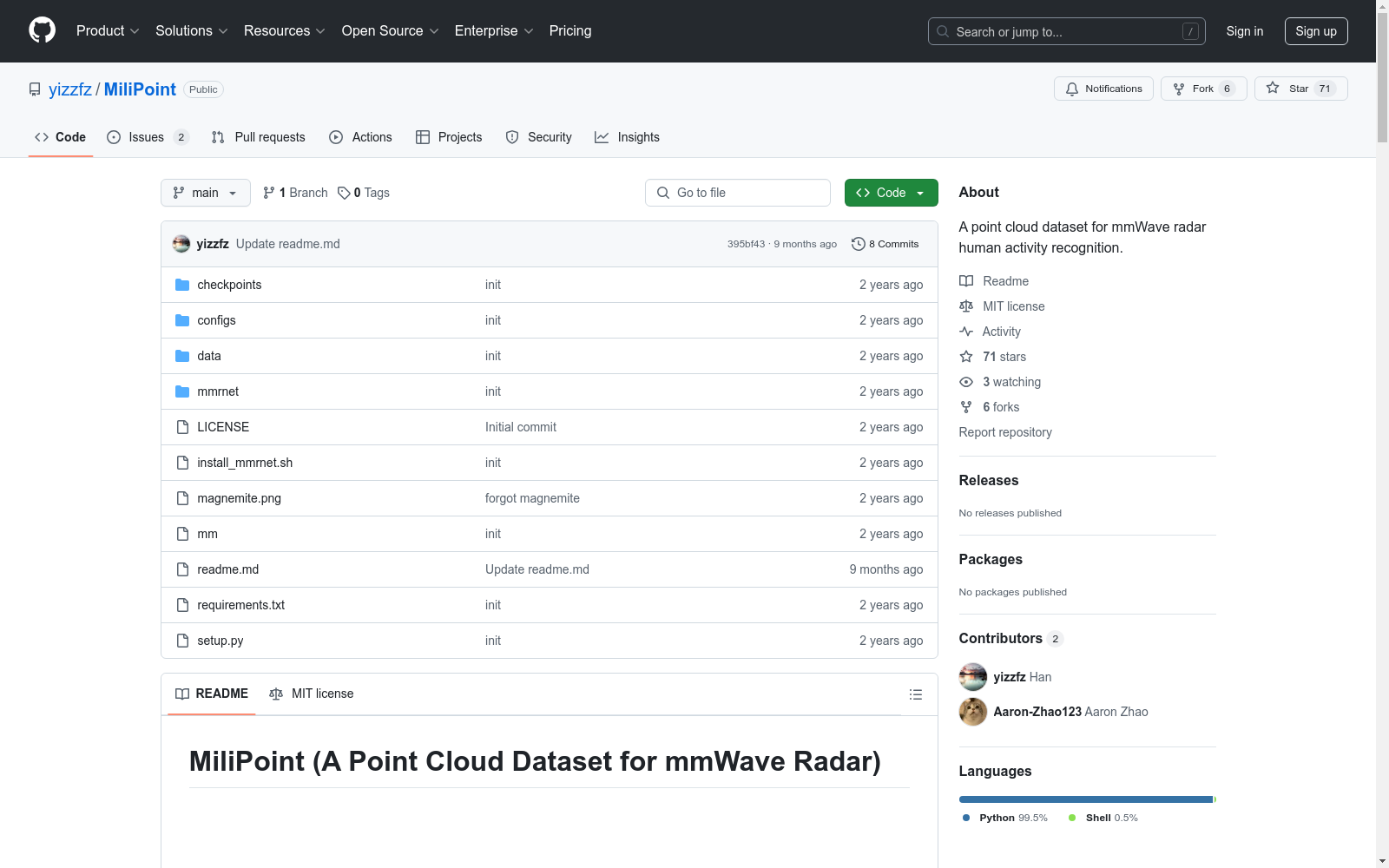Click the readme.md file icon

[x=182, y=569]
